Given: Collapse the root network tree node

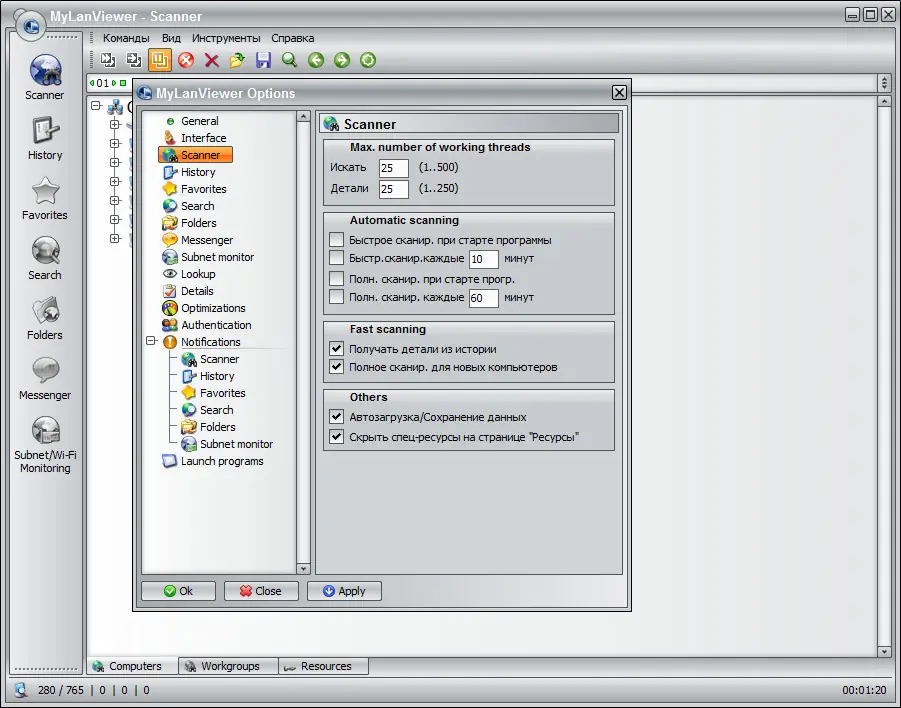Looking at the screenshot, I should coord(96,106).
